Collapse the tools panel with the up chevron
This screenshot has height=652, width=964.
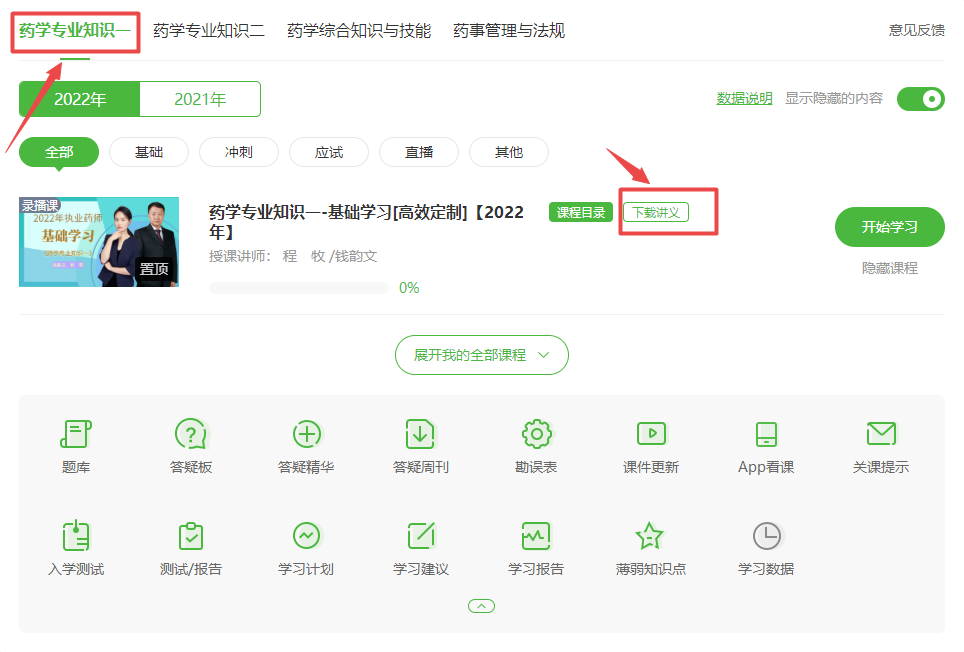tap(481, 606)
